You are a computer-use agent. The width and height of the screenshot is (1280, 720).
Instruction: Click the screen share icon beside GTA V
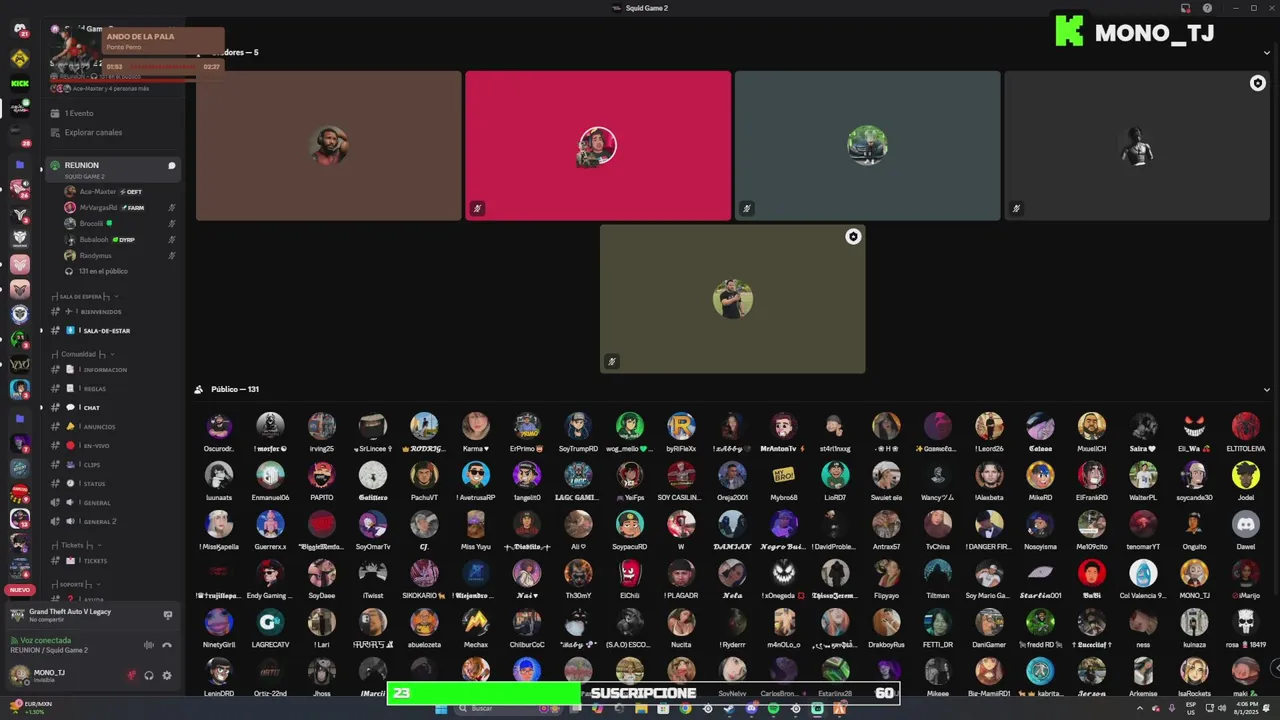tap(168, 615)
